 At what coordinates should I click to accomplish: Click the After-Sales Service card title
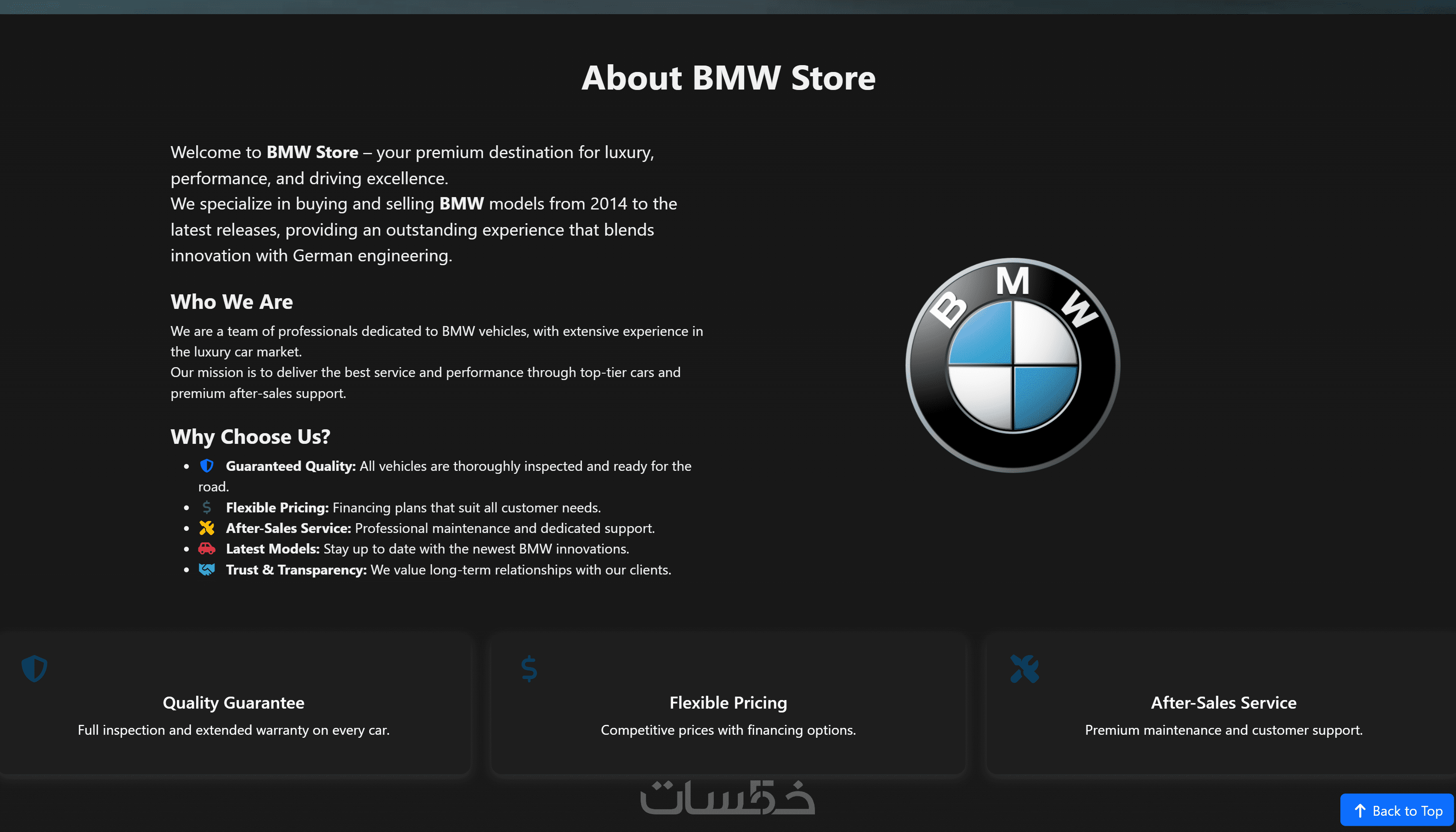point(1223,702)
